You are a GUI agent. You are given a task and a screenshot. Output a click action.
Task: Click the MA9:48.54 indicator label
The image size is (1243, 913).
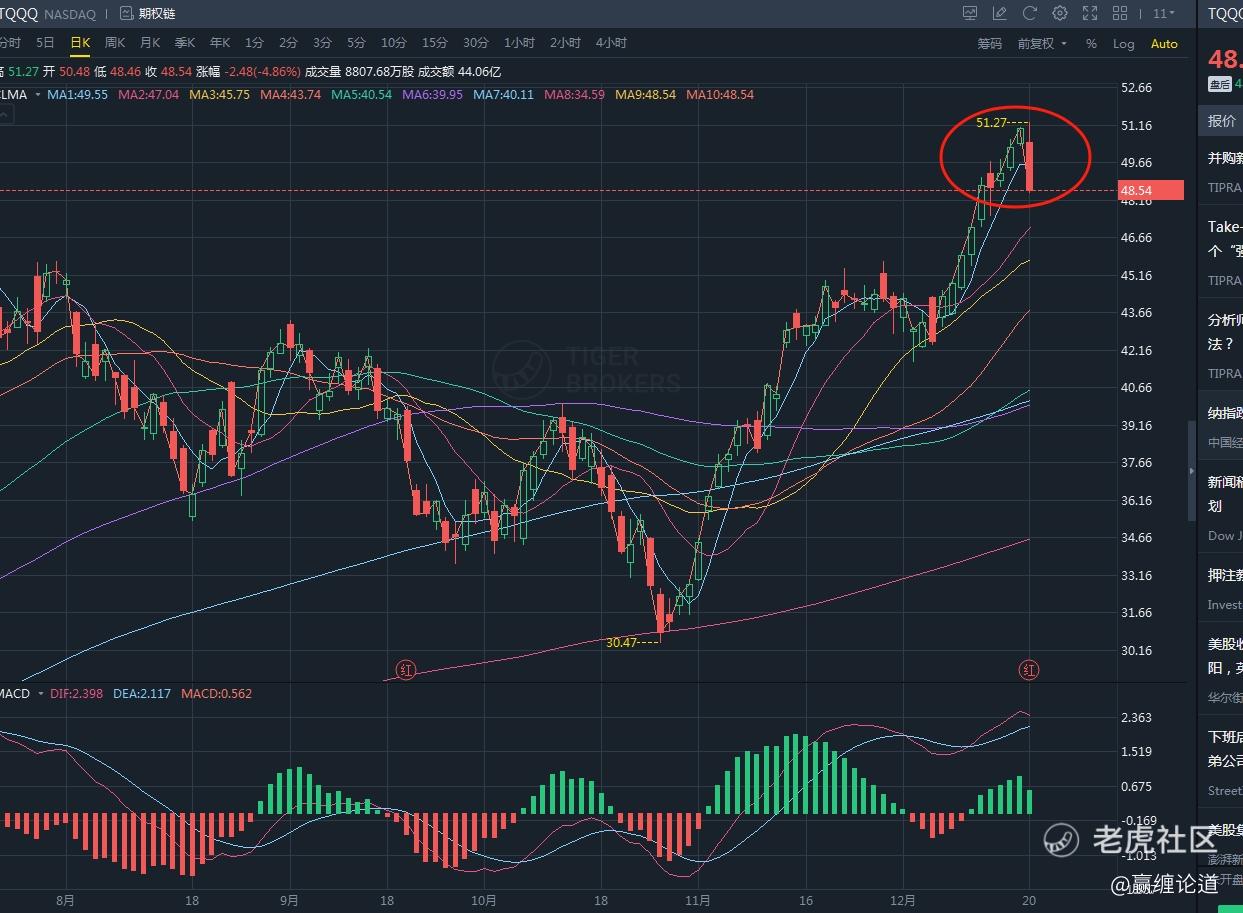[646, 95]
